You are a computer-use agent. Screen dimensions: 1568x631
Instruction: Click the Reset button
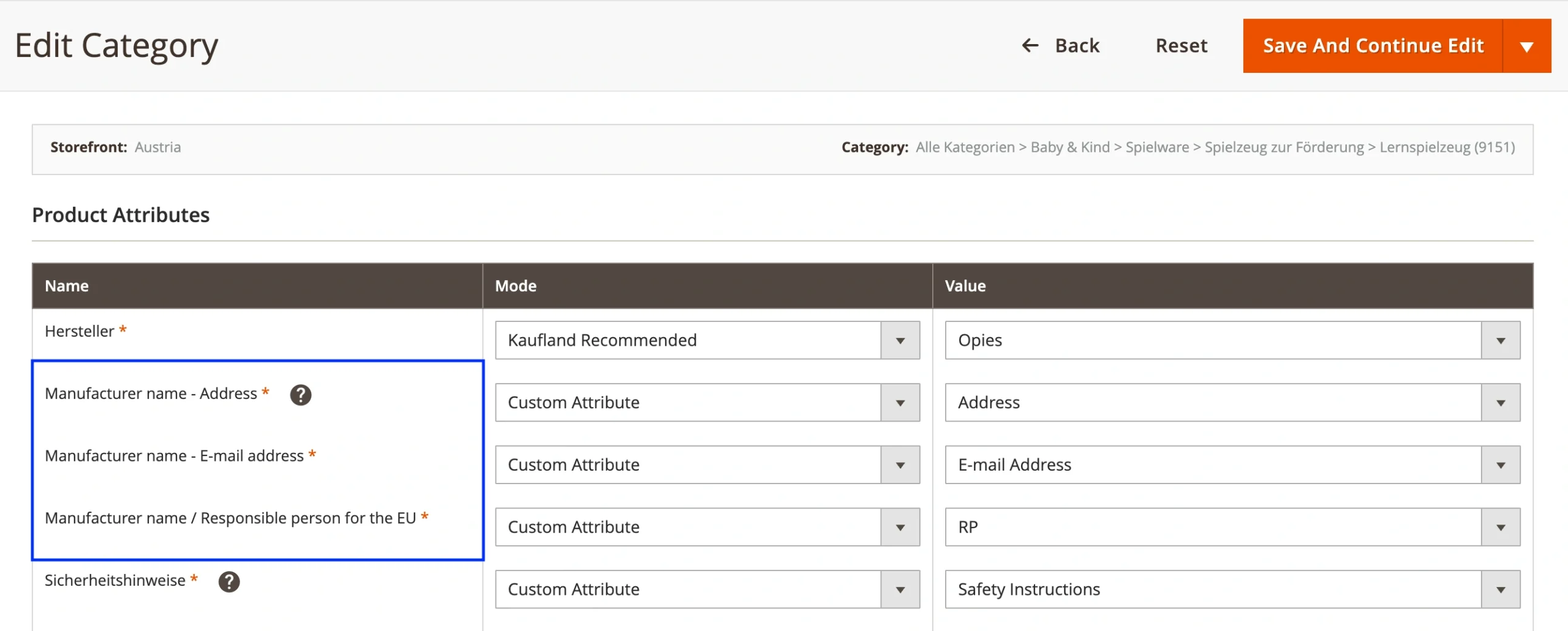pos(1181,46)
